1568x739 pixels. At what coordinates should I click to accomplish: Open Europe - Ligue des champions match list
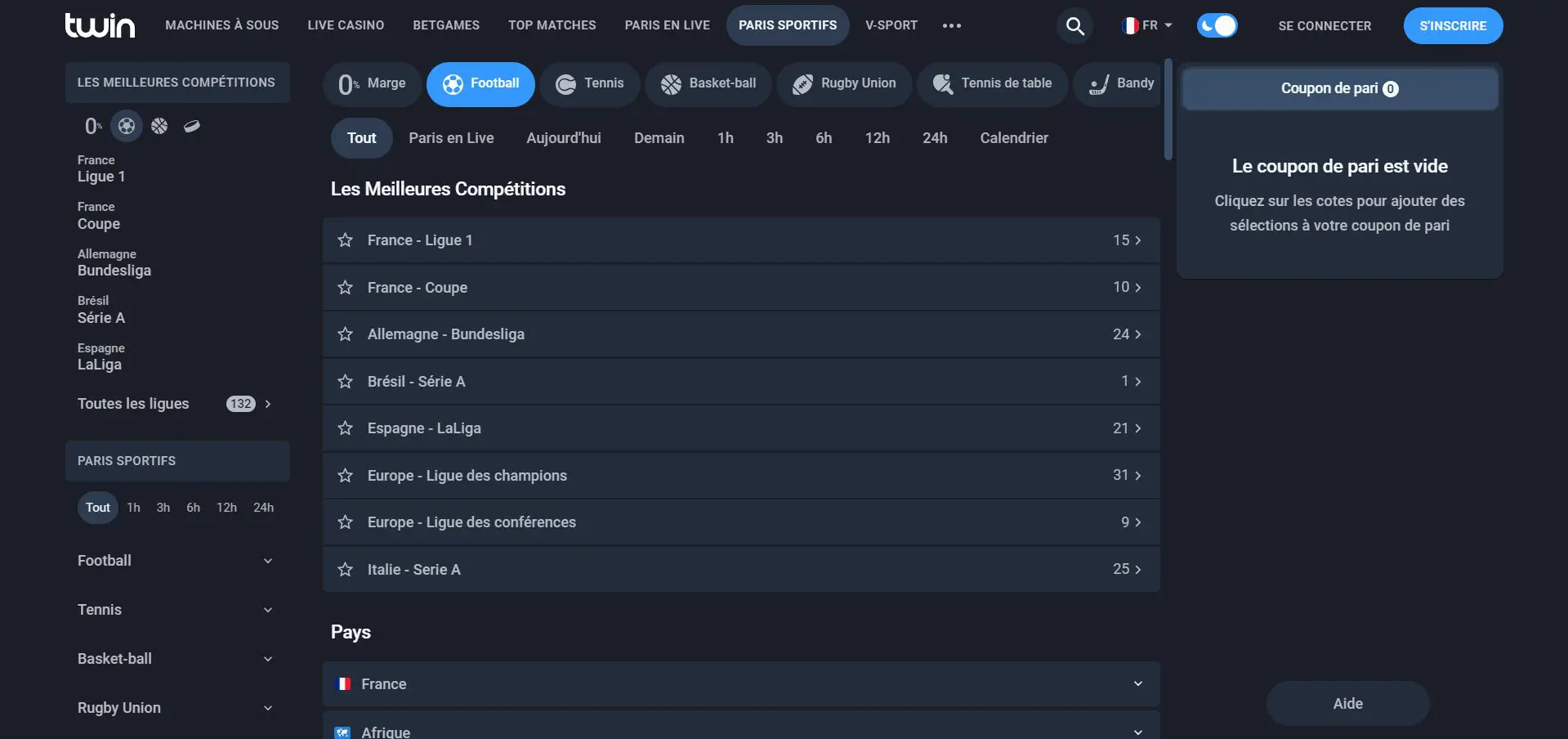[x=741, y=476]
